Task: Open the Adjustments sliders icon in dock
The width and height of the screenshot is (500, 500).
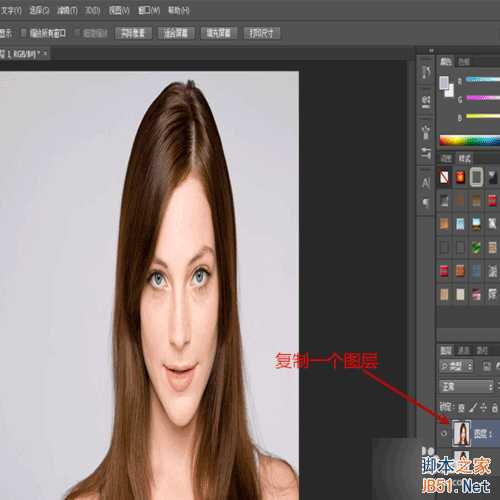Action: pos(426,153)
